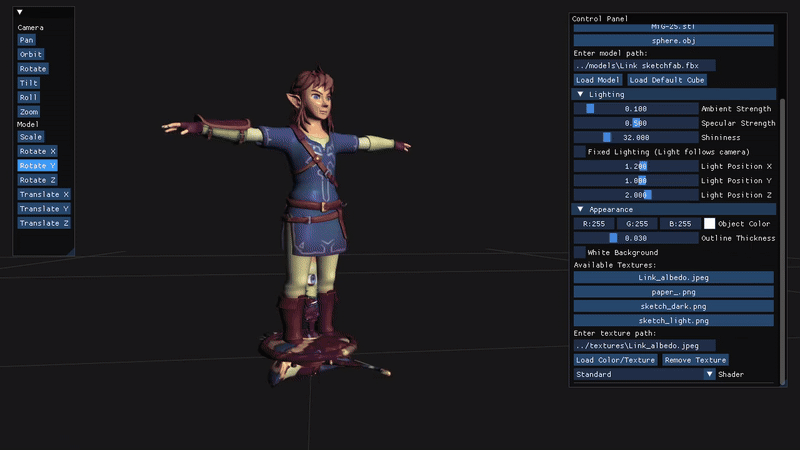Collapse the Appearance section

point(580,209)
